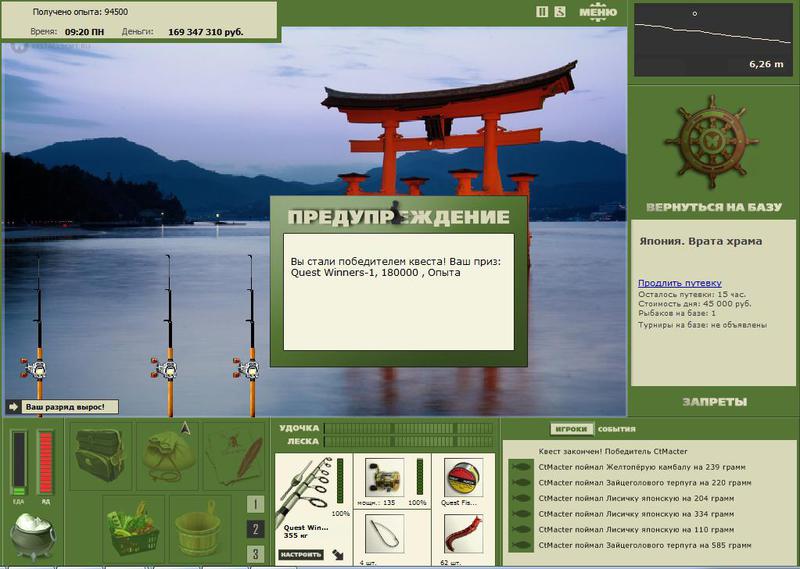Click the cooking cauldron icon

[33, 536]
